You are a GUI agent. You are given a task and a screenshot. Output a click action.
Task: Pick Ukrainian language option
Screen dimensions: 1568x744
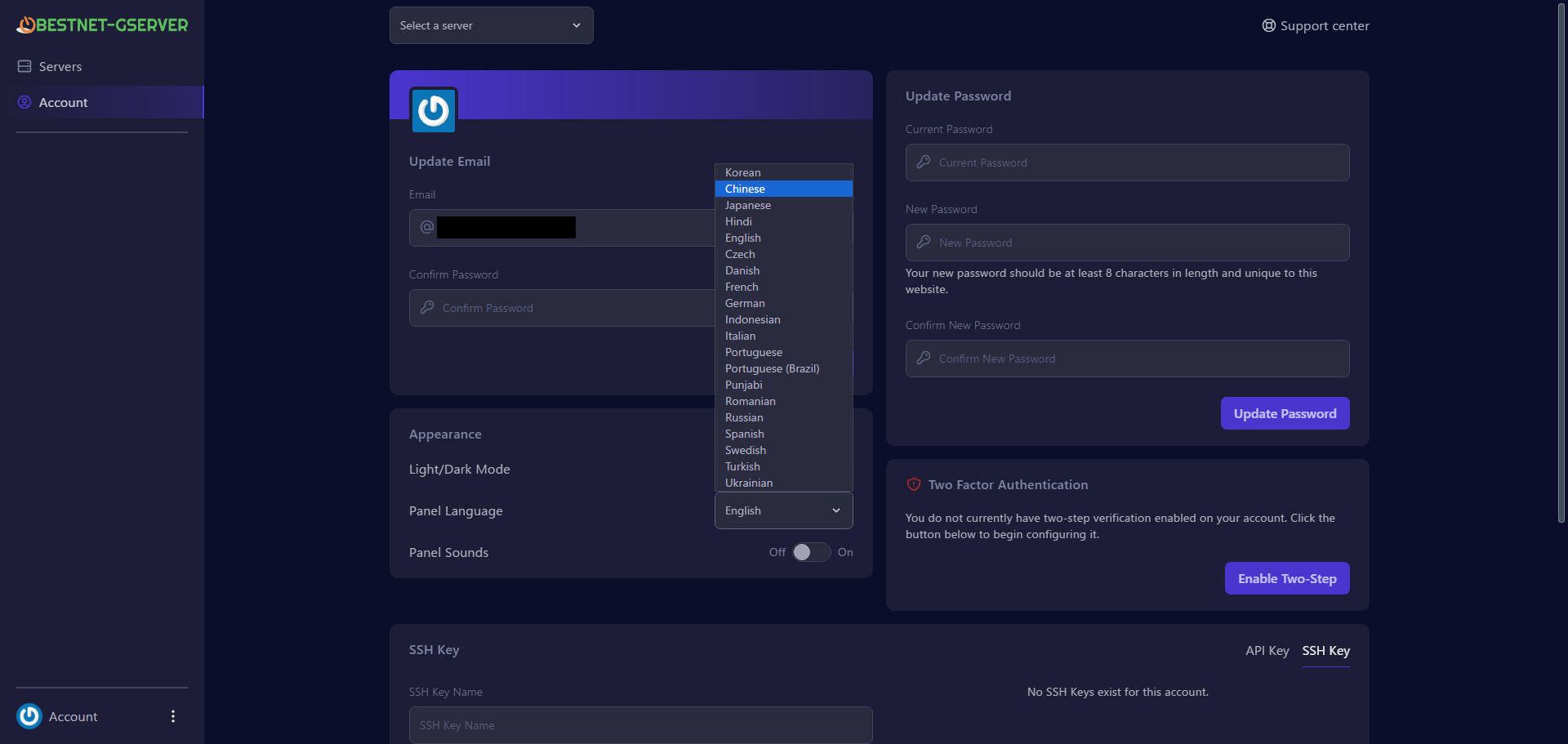click(x=784, y=483)
